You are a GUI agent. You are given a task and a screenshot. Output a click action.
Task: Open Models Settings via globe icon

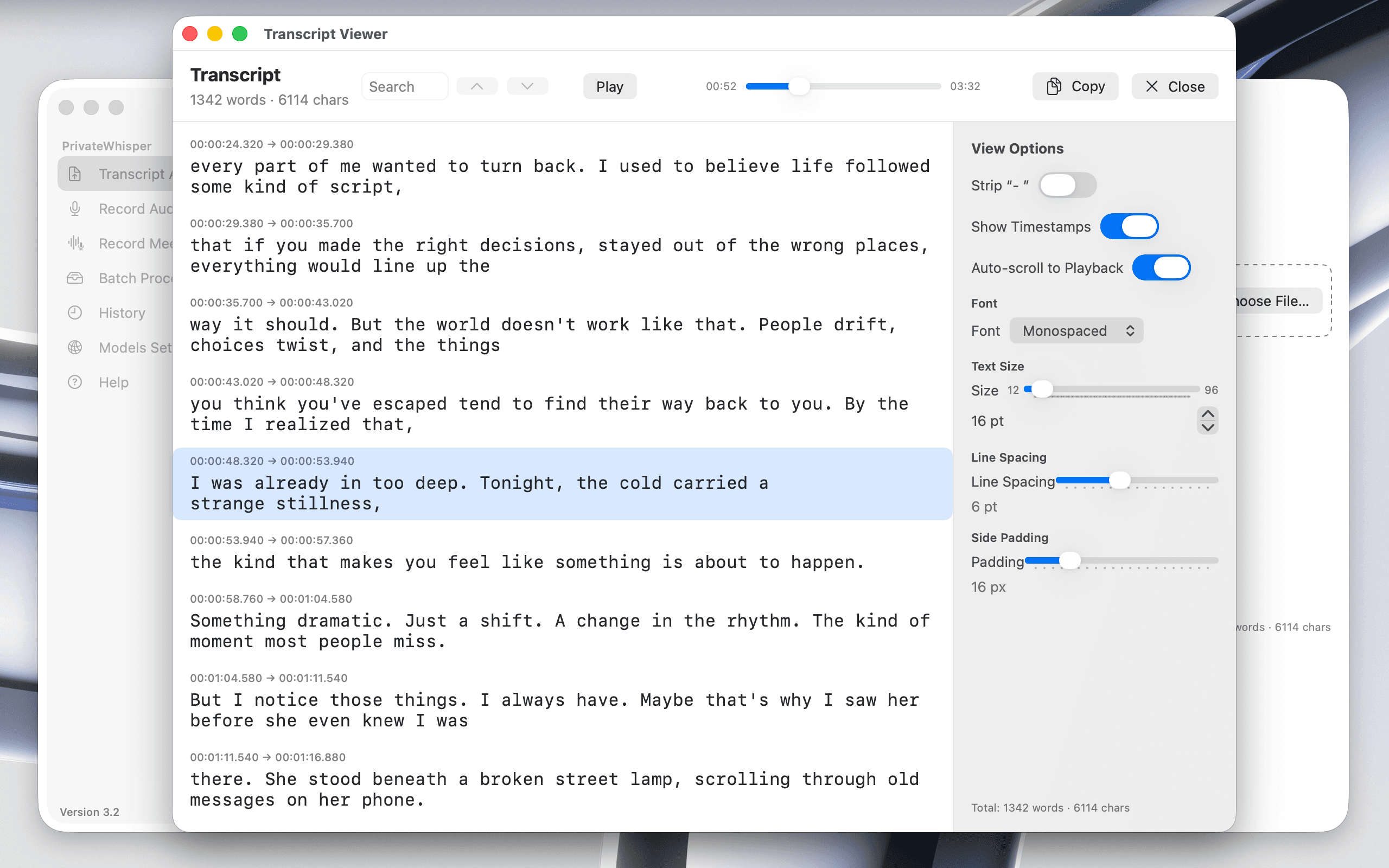tap(75, 347)
